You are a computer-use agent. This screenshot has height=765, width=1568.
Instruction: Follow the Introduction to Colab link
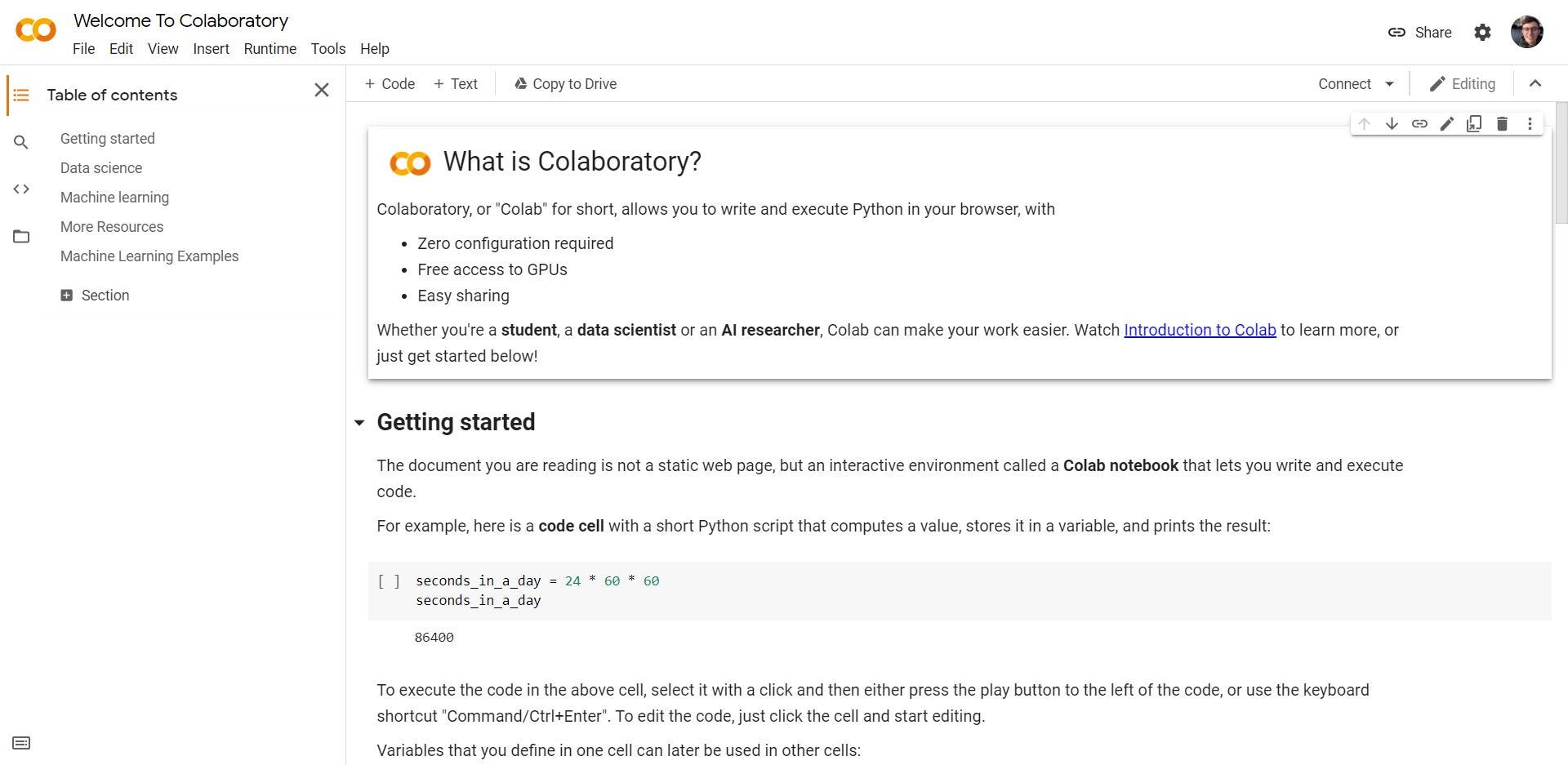[x=1200, y=330]
